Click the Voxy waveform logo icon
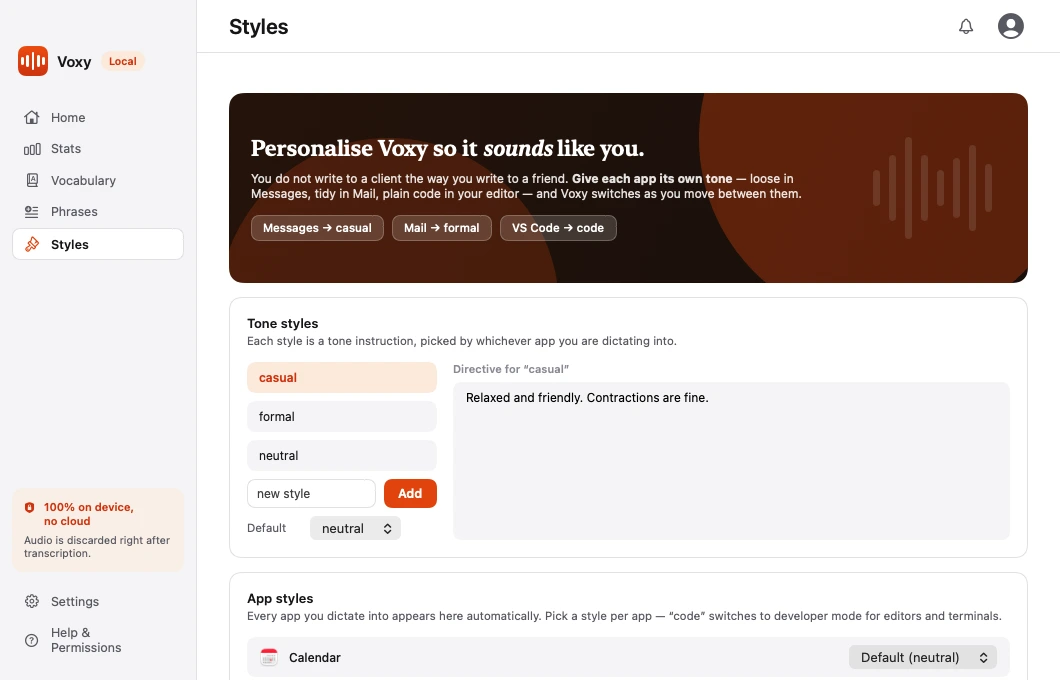This screenshot has width=1060, height=680. pyautogui.click(x=32, y=61)
